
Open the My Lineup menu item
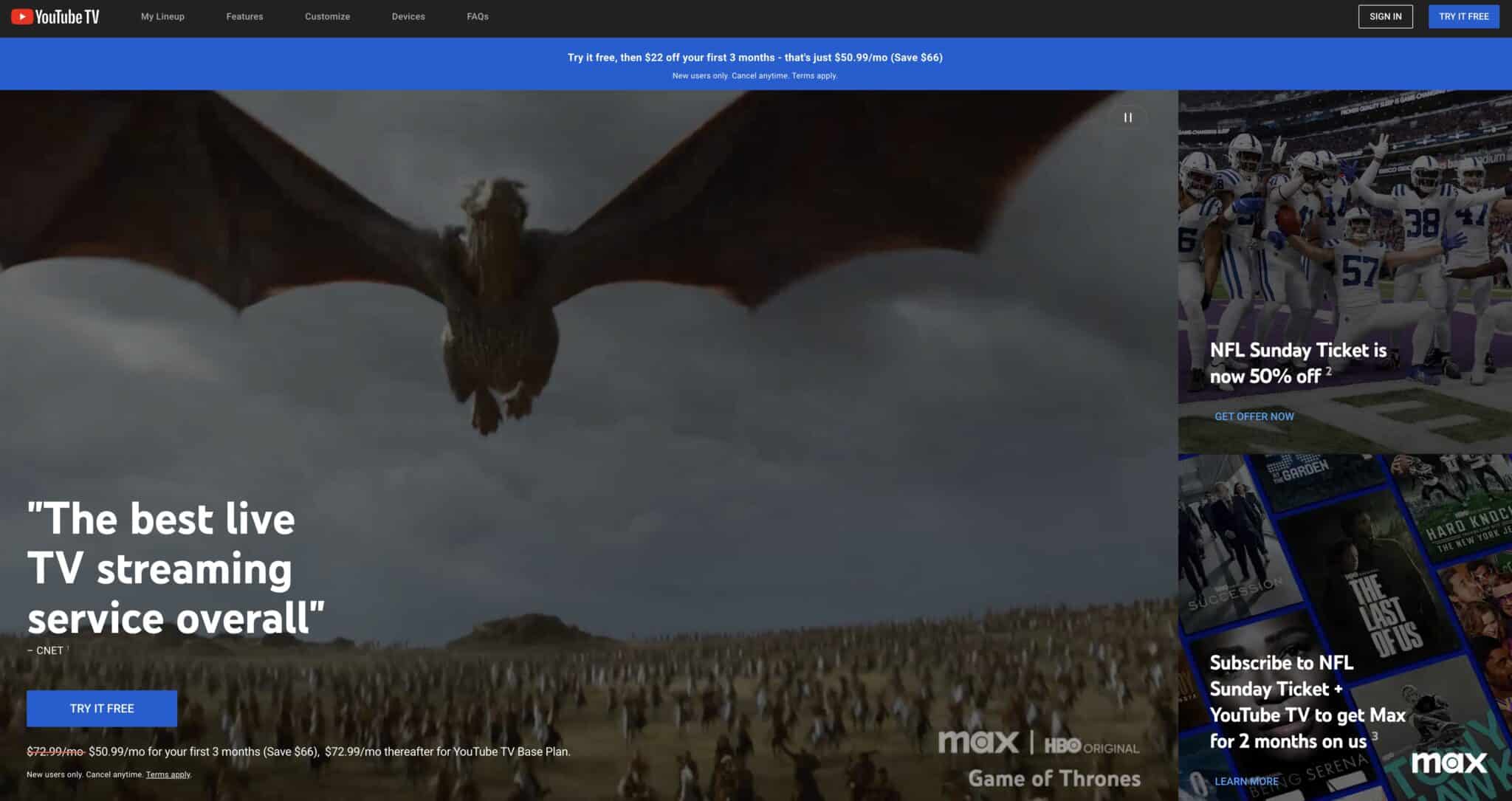coord(162,16)
